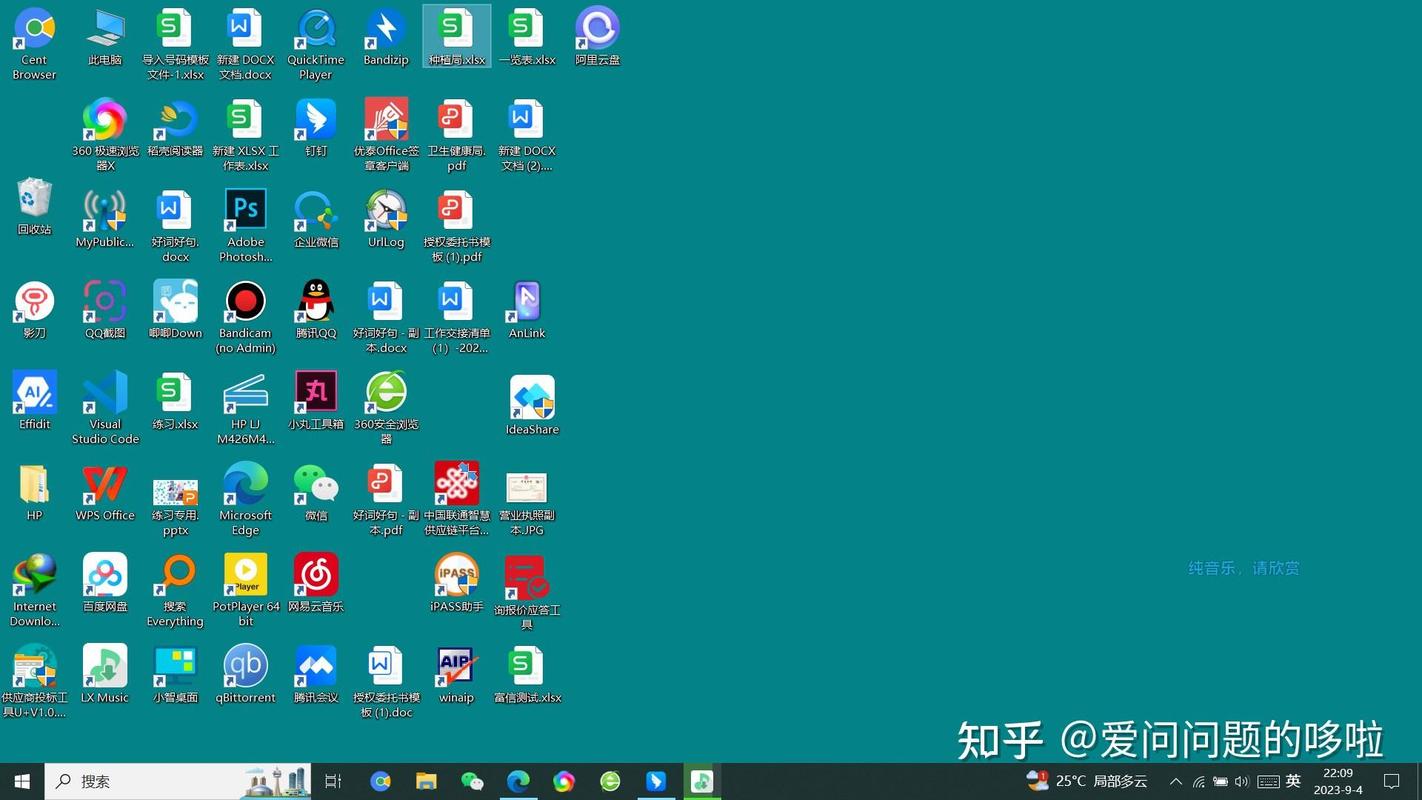
Task: Open UrlLog desktop shortcut
Action: [x=386, y=211]
